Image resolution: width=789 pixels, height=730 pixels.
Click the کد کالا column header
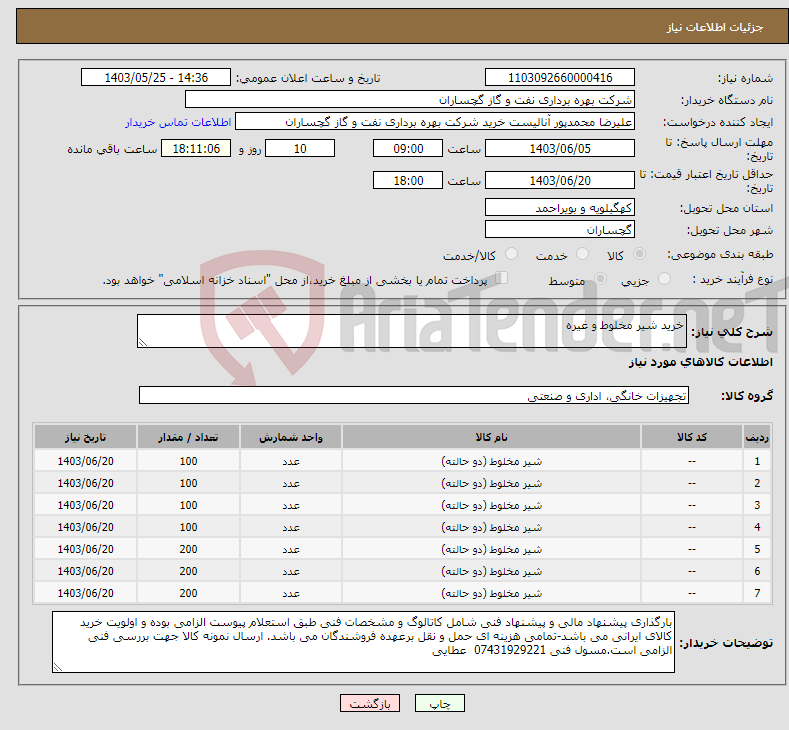pos(692,437)
